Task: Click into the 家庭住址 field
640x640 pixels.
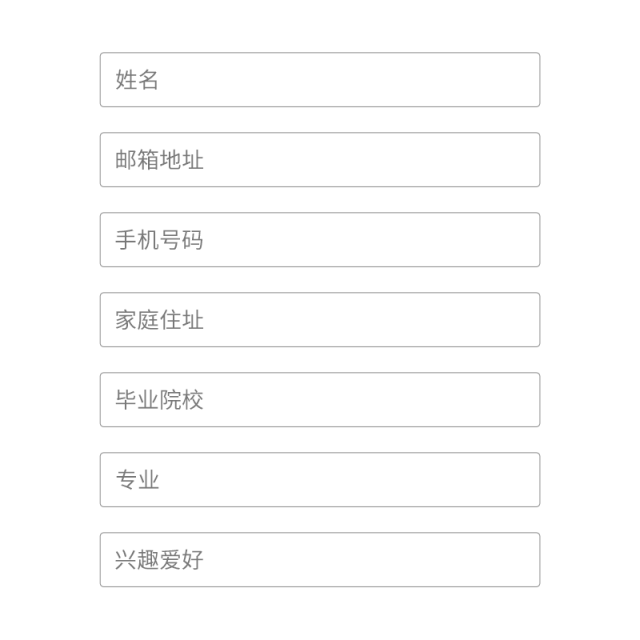Action: click(x=320, y=320)
